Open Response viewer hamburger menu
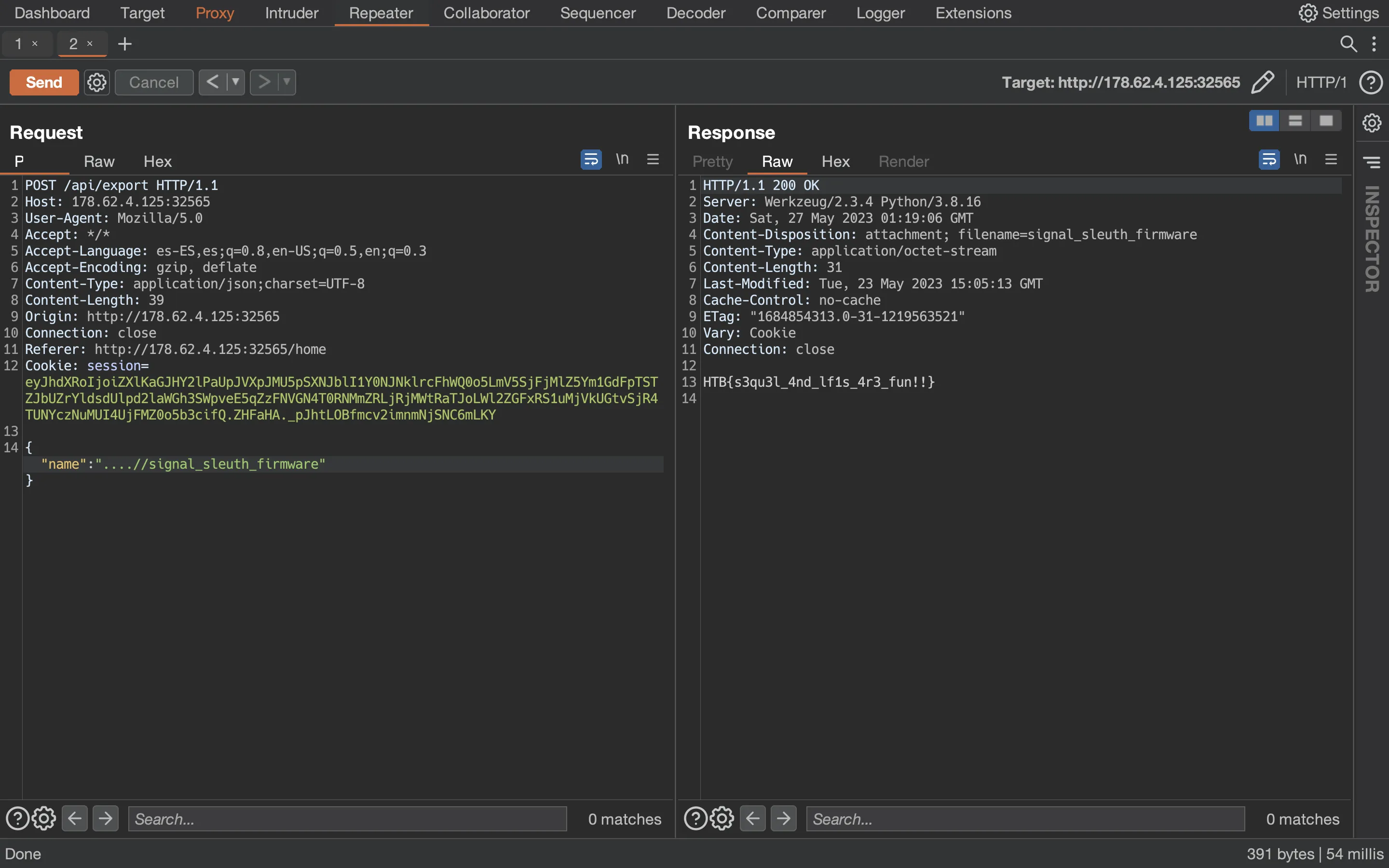The width and height of the screenshot is (1389, 868). point(1331,159)
